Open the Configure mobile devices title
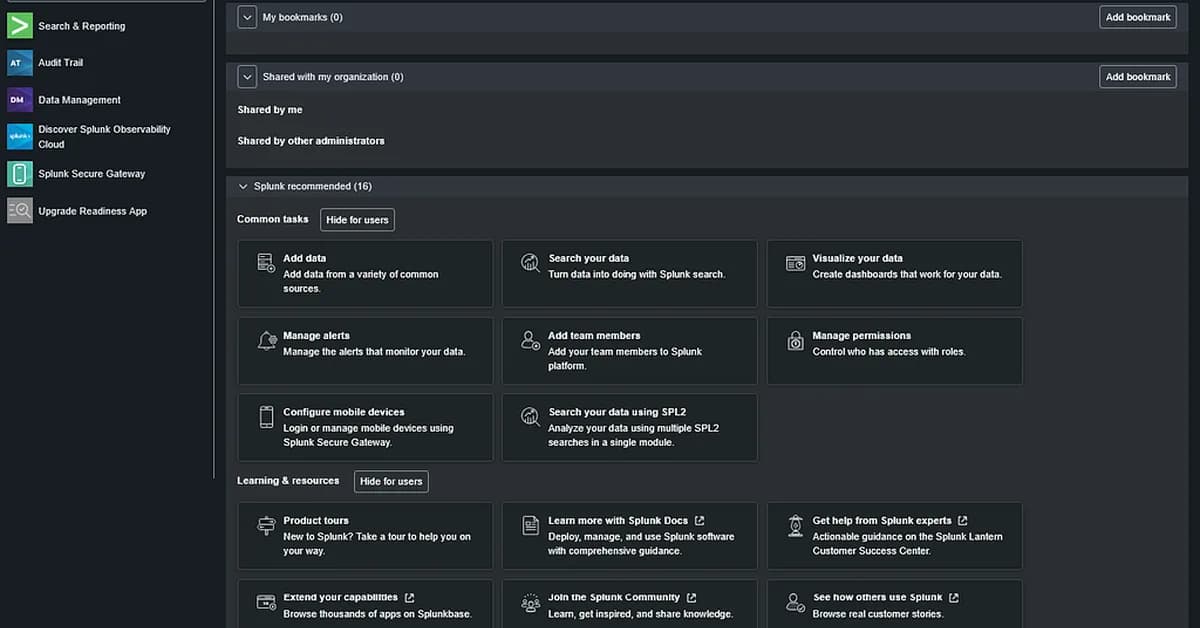1200x628 pixels. 344,412
